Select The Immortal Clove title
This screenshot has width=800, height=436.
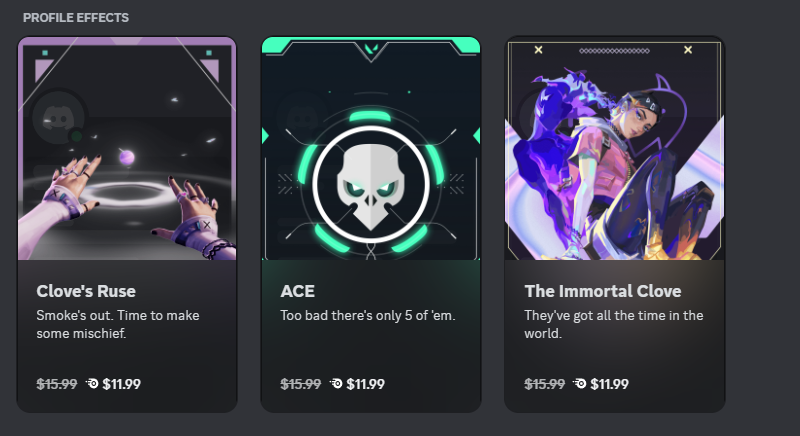point(603,291)
